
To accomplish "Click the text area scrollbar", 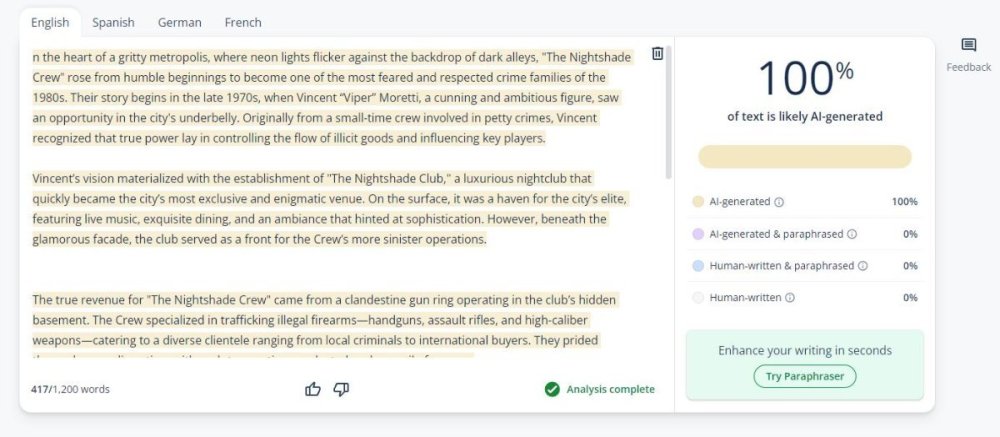I will click(x=668, y=110).
